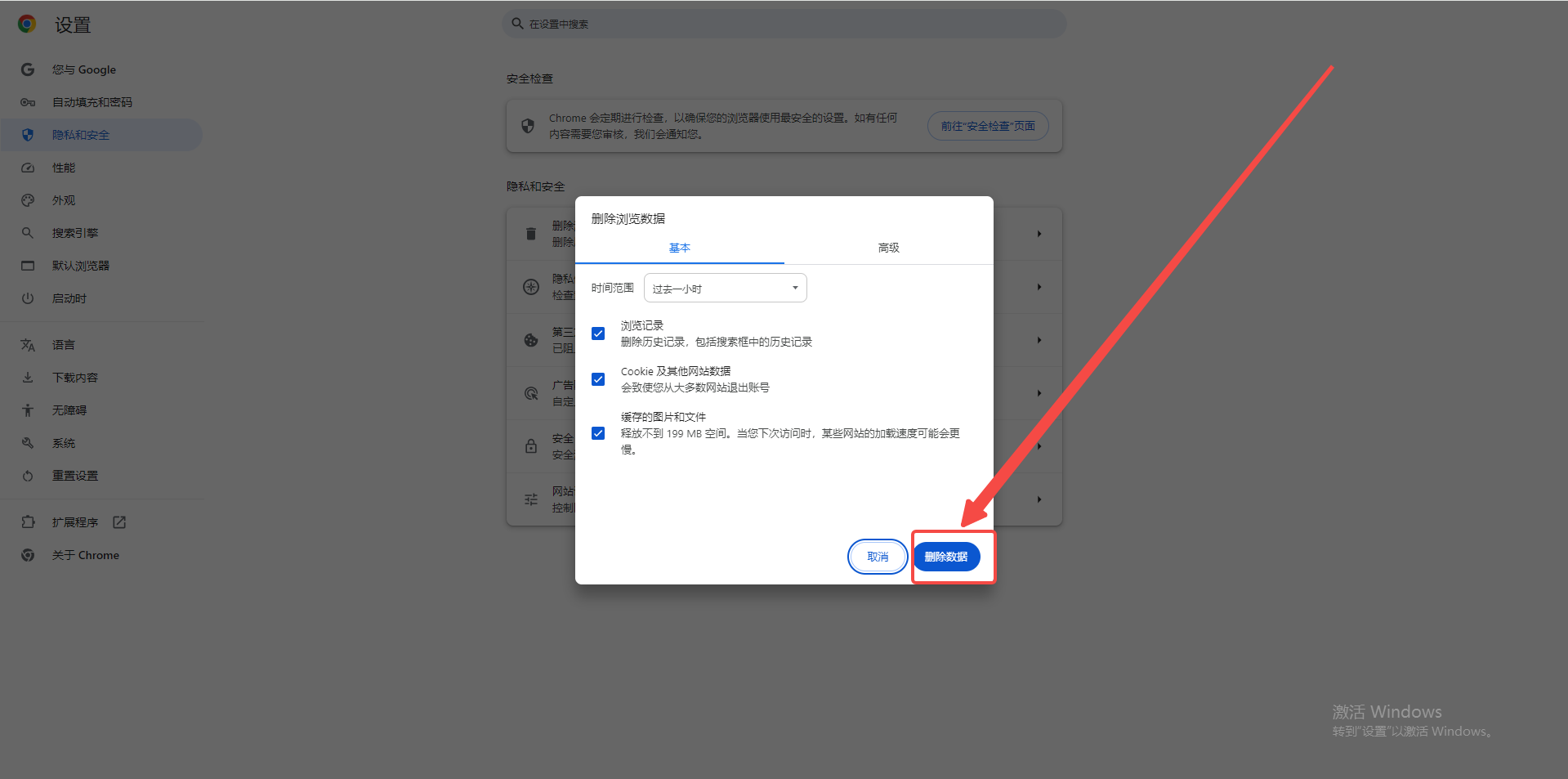Open the 时间范围 dropdown showing 过去一小时
1568x779 pixels.
[x=726, y=288]
